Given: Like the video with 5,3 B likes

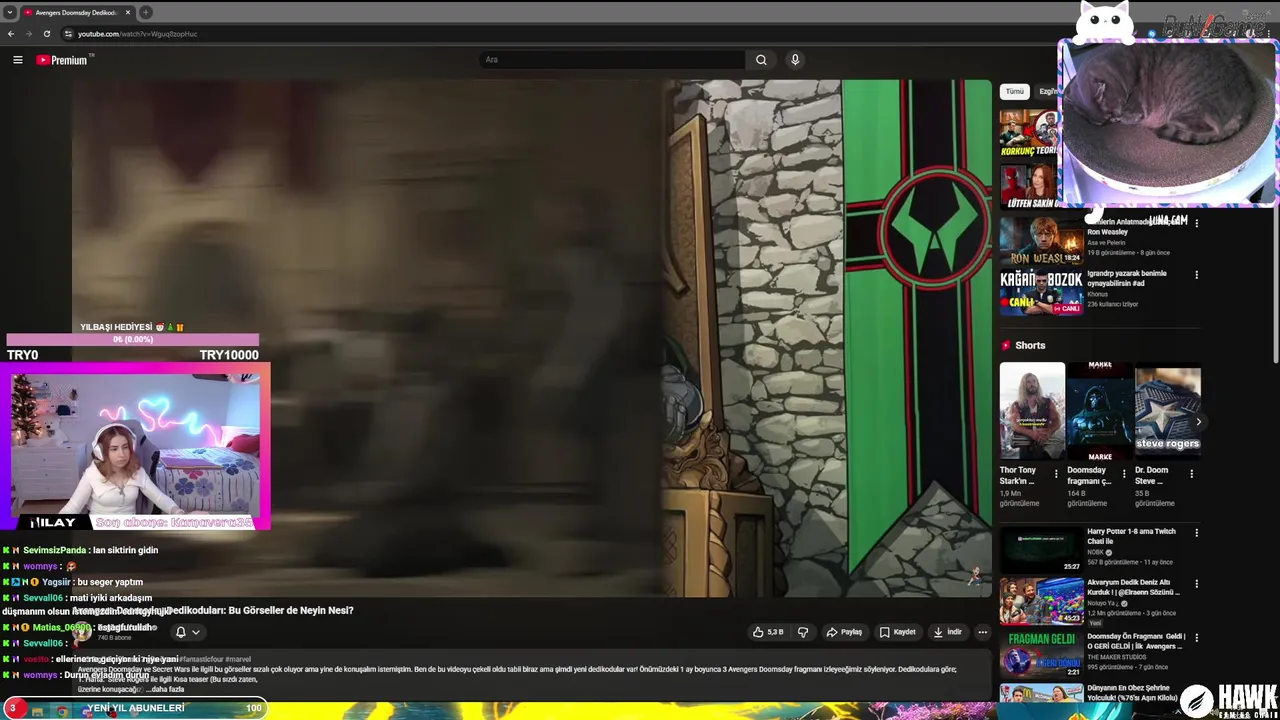Looking at the screenshot, I should pyautogui.click(x=768, y=632).
